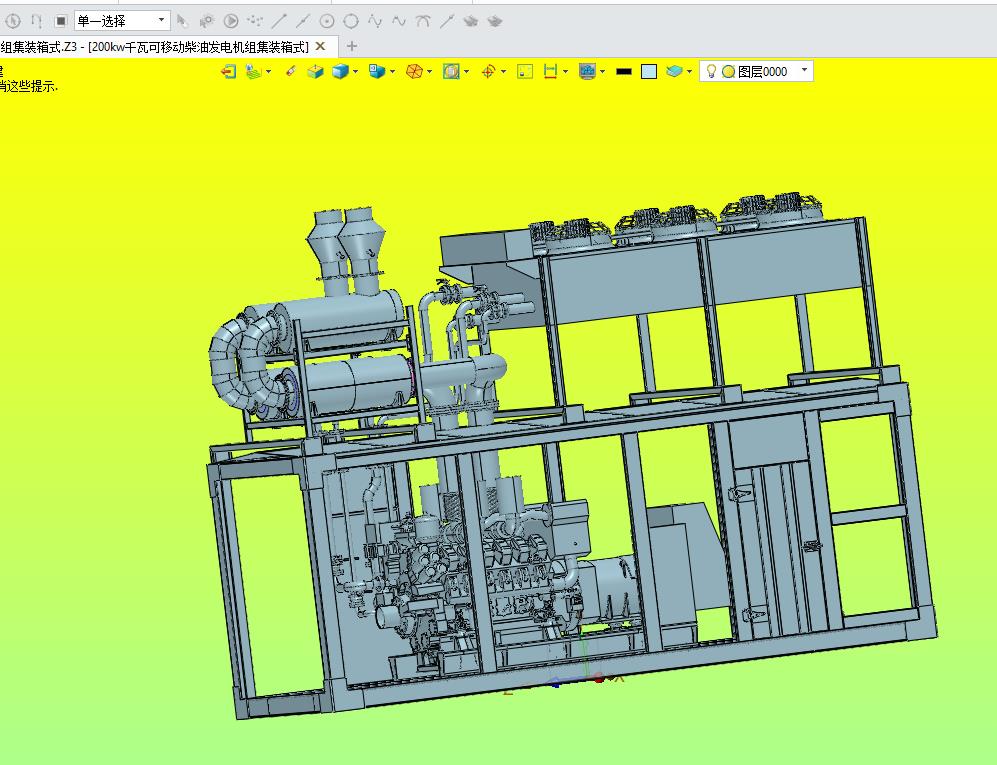Open the 单一选择 selection mode dropdown
Image resolution: width=997 pixels, height=765 pixels.
point(122,21)
